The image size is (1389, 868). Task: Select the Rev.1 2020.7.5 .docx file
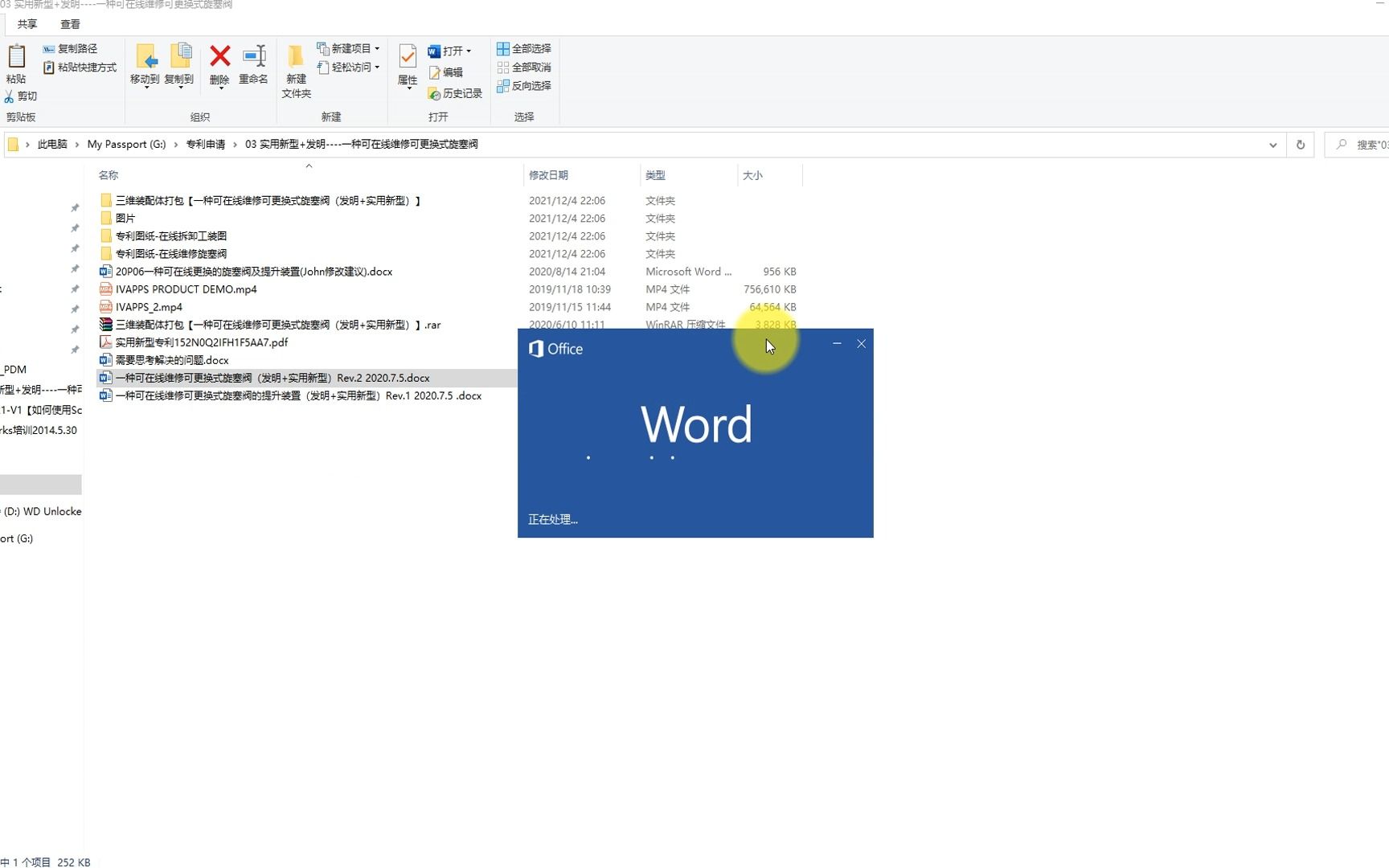coord(298,395)
